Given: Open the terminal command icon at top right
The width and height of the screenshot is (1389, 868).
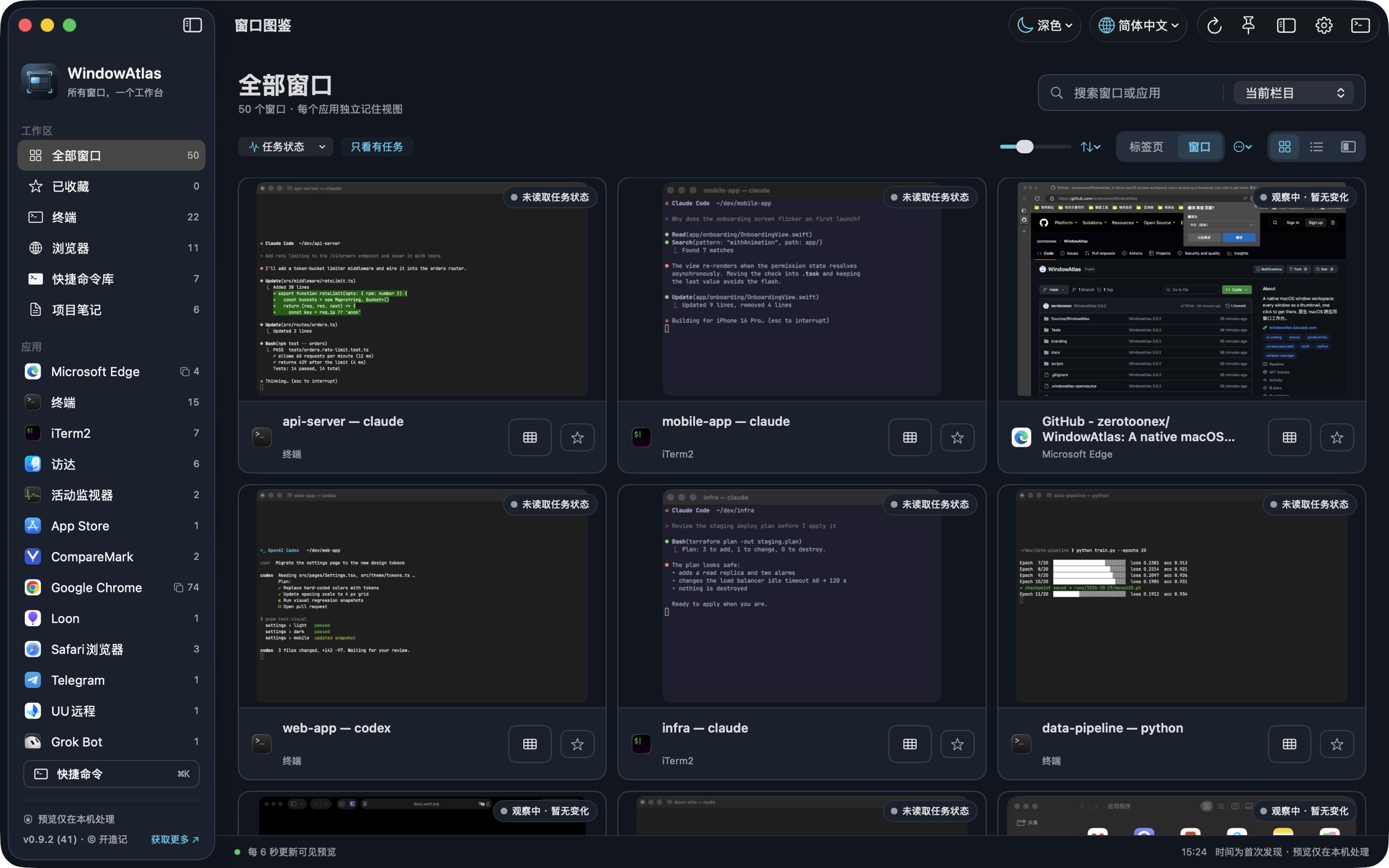Looking at the screenshot, I should [x=1360, y=25].
